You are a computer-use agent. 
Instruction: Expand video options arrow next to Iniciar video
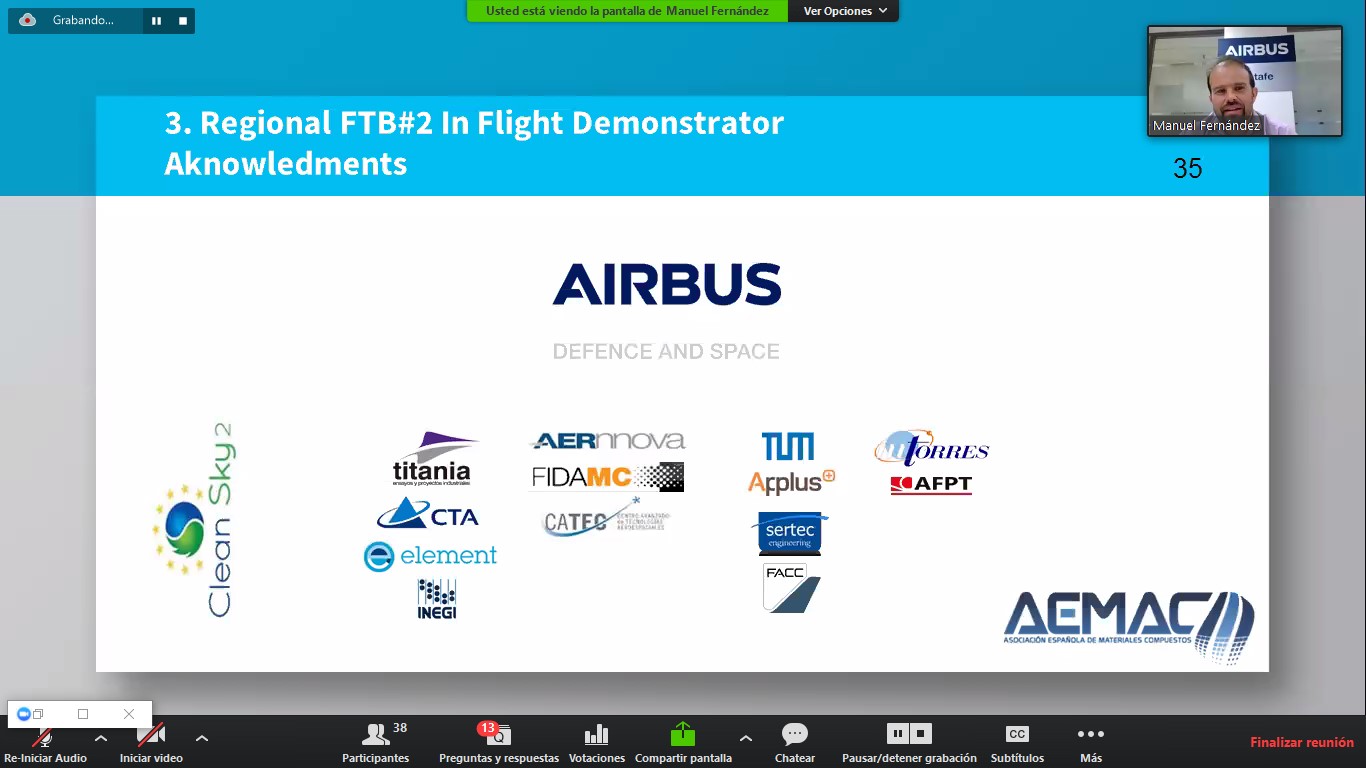tap(202, 738)
